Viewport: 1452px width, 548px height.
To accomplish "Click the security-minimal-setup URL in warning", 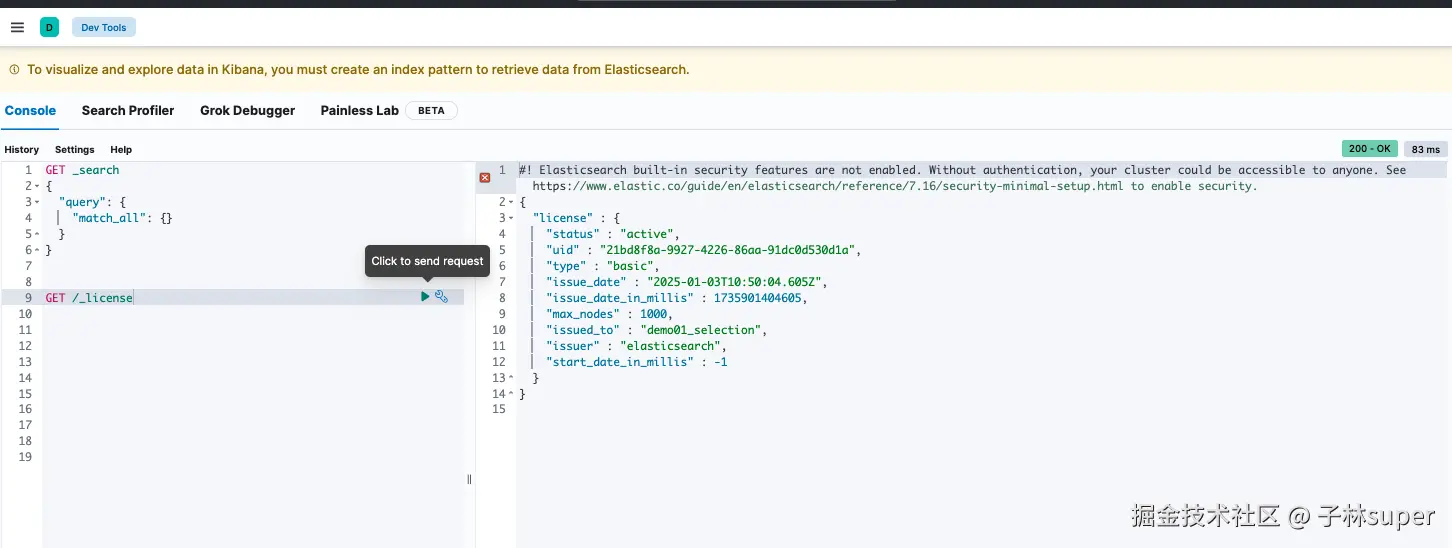I will 828,186.
